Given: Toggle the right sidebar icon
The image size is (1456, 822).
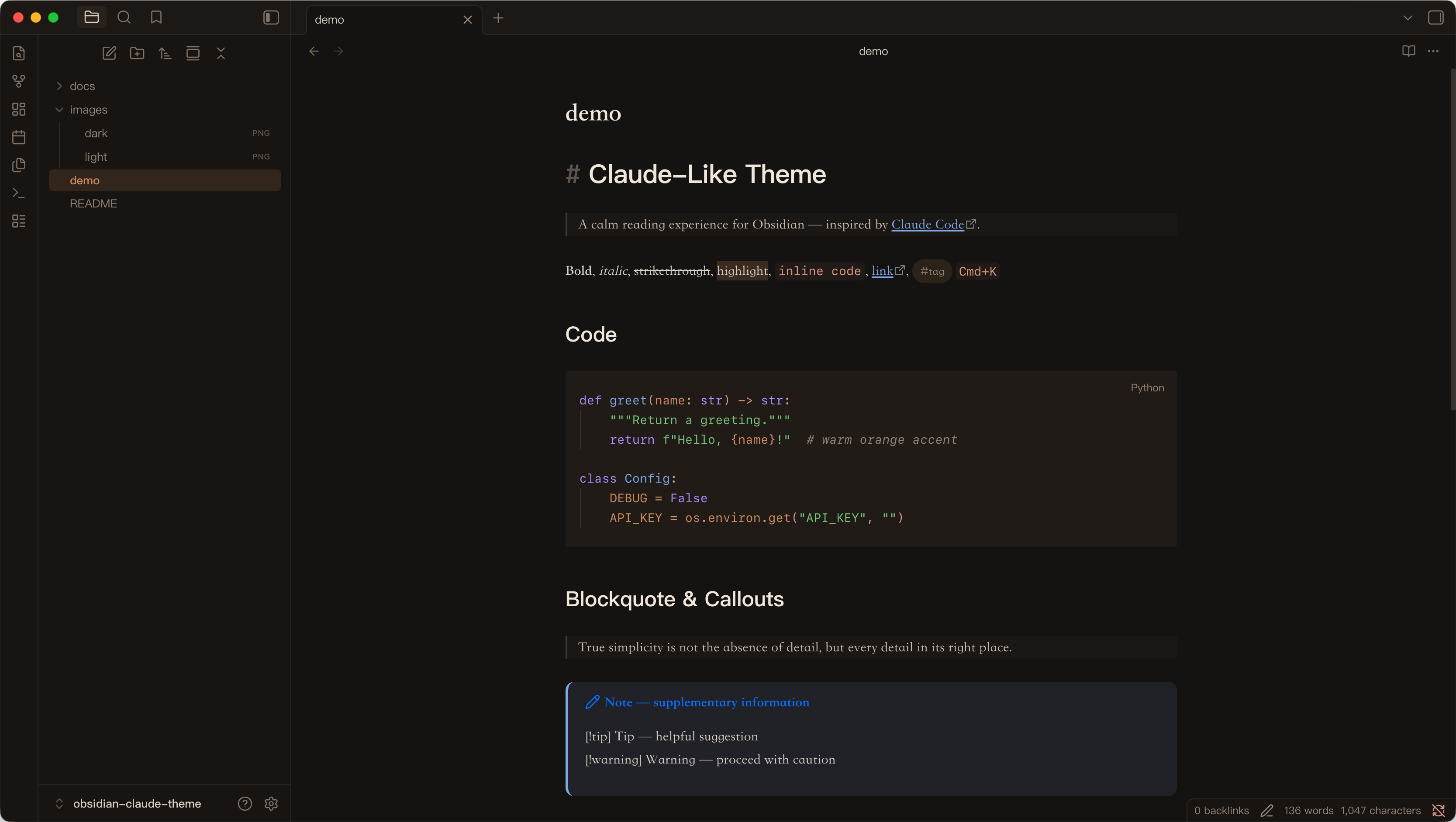Looking at the screenshot, I should 1435,17.
